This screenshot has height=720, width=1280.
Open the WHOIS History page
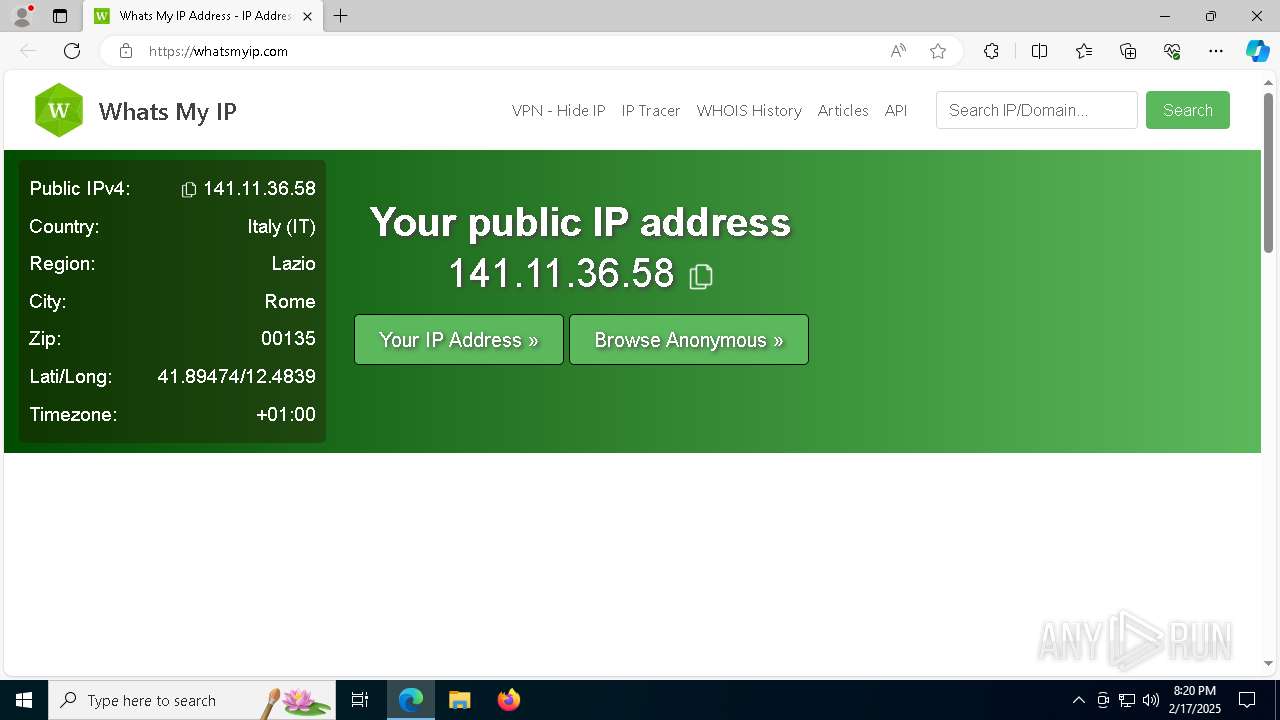coord(749,111)
